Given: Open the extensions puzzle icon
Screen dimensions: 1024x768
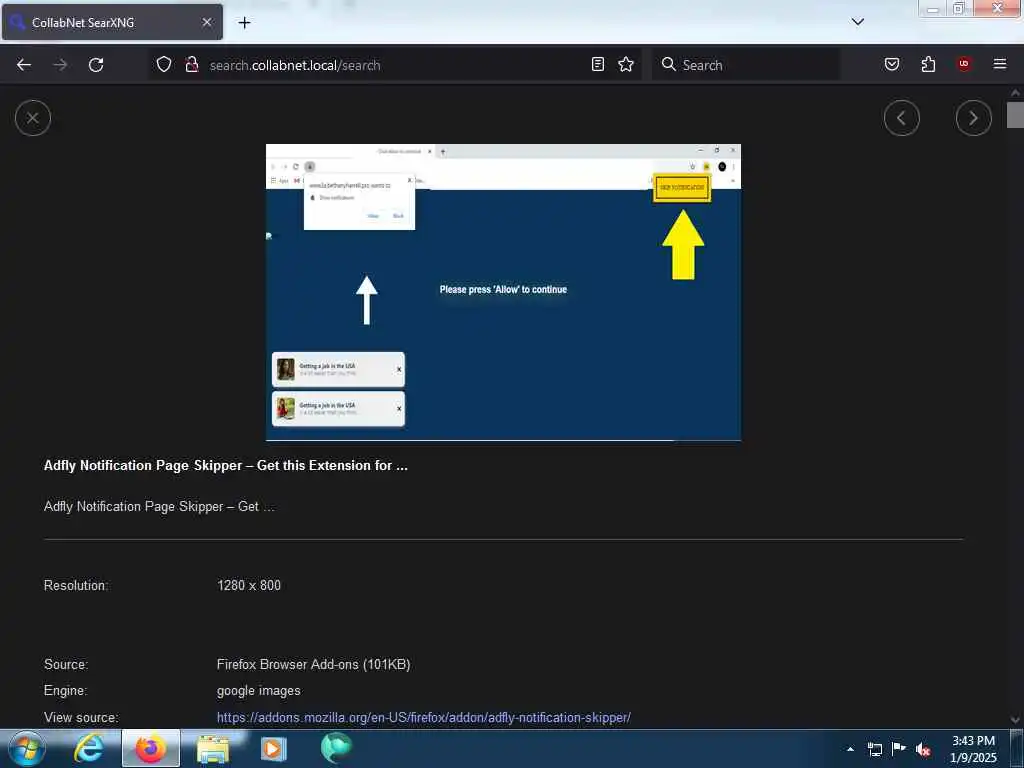Looking at the screenshot, I should (x=928, y=65).
